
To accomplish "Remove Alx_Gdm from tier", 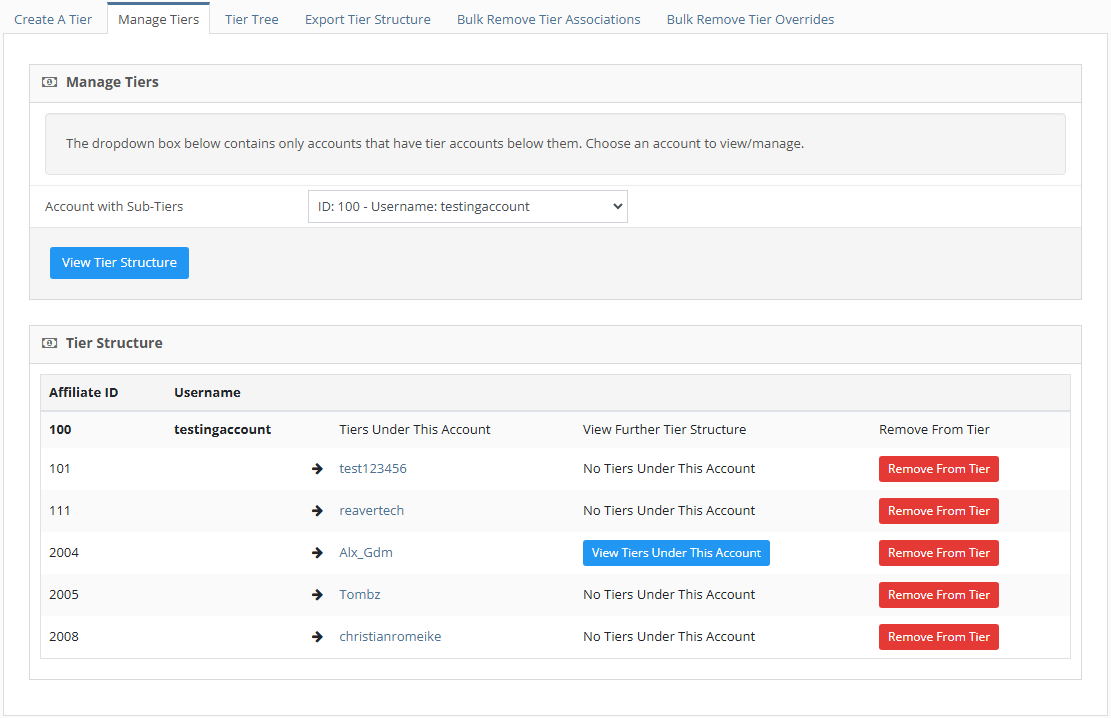I will tap(939, 553).
